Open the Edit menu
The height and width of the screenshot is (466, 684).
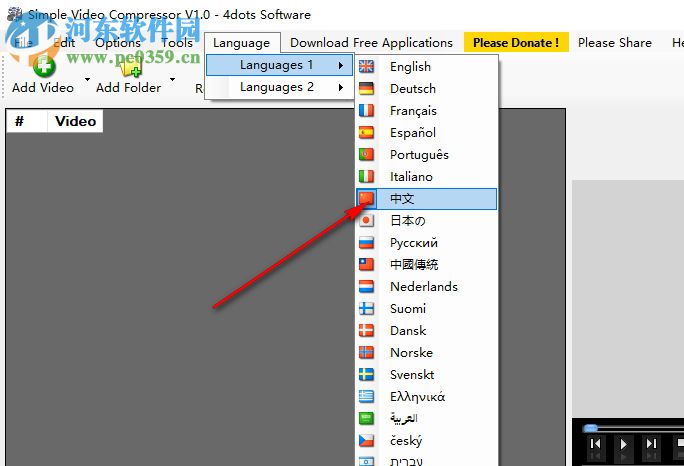point(65,43)
